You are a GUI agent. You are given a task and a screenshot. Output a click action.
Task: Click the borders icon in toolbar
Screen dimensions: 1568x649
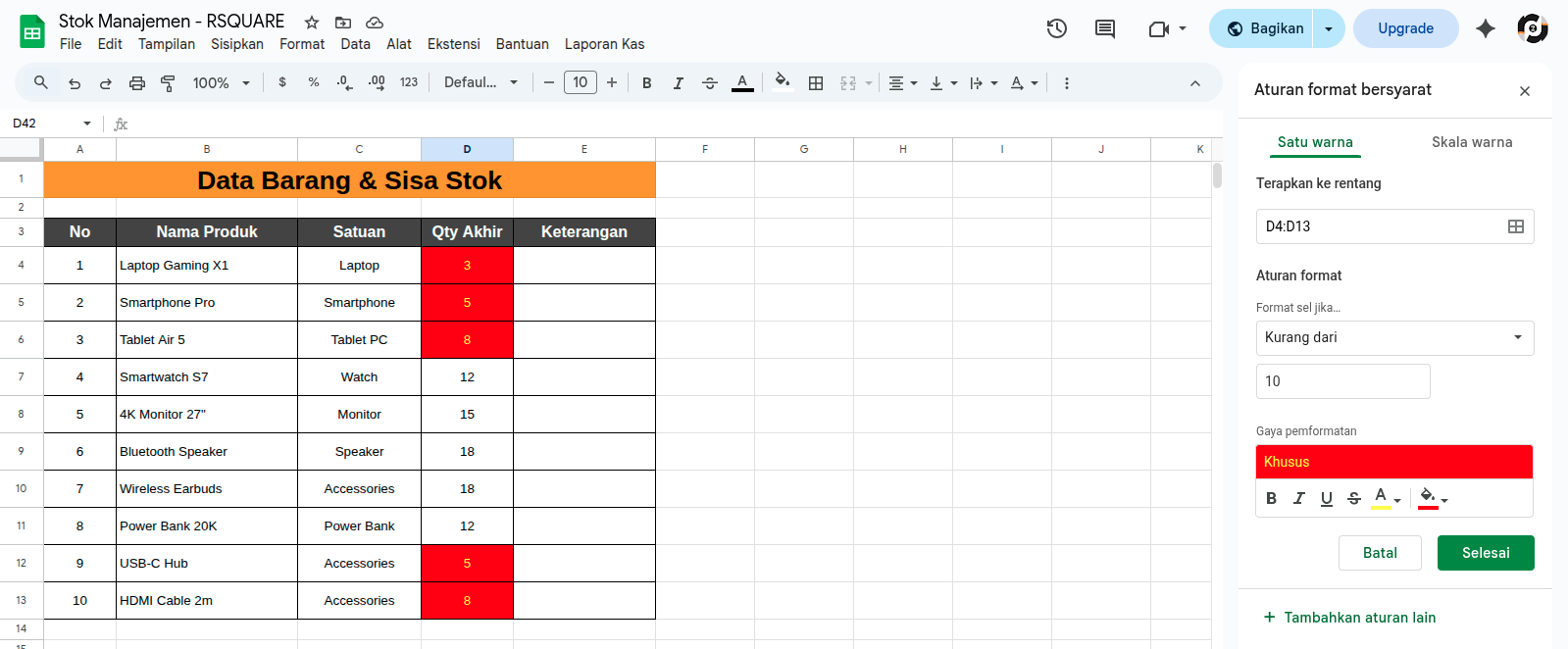[x=815, y=83]
